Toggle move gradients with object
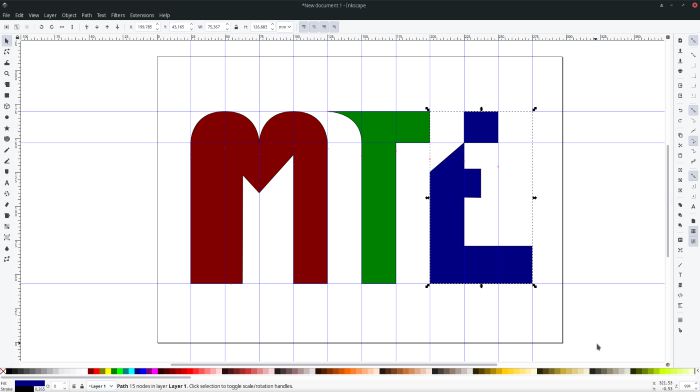This screenshot has width=700, height=392. point(324,27)
